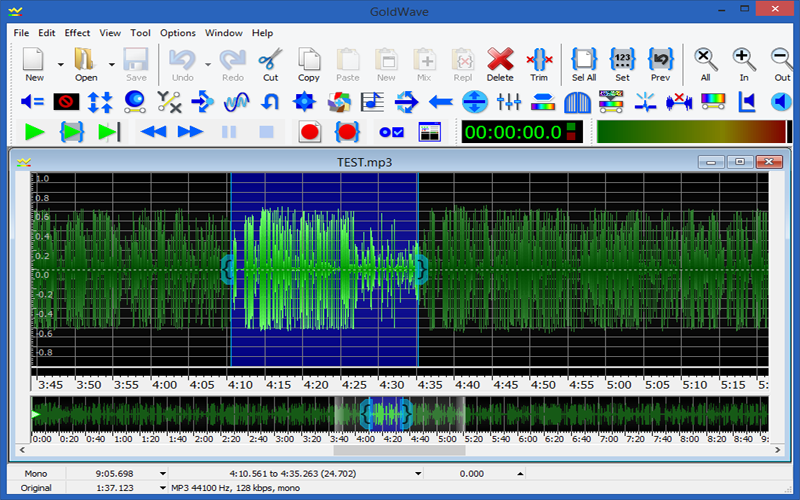800x500 pixels.
Task: Open the Window menu
Action: [x=223, y=33]
